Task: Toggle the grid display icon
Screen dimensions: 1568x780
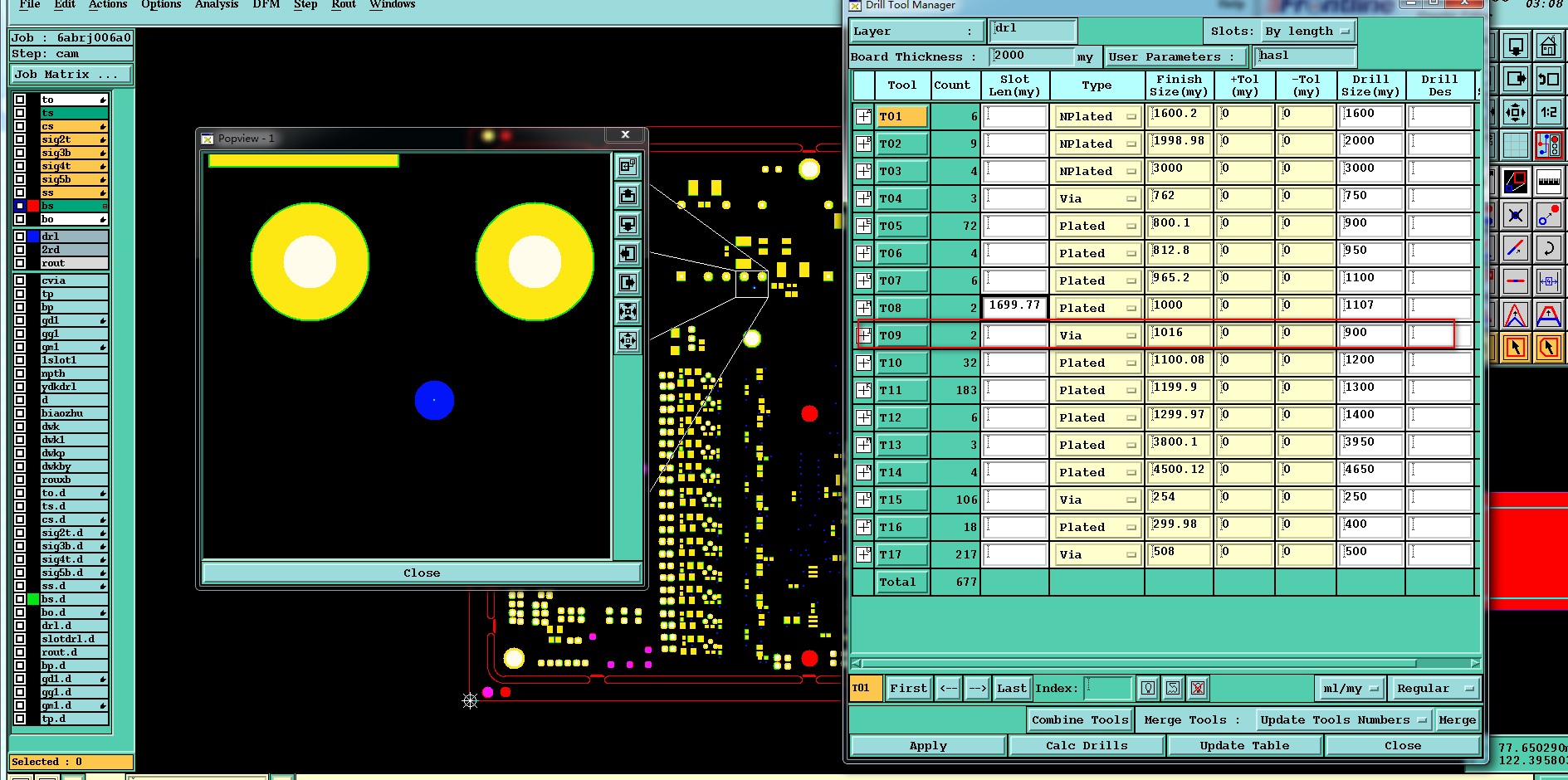Action: (1516, 145)
